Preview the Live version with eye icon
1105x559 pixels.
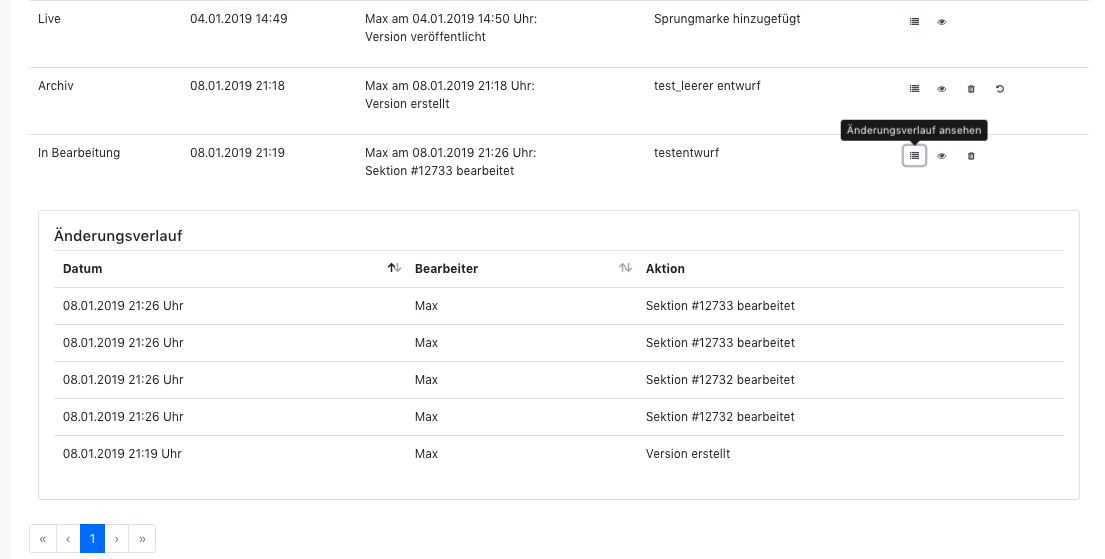(942, 22)
